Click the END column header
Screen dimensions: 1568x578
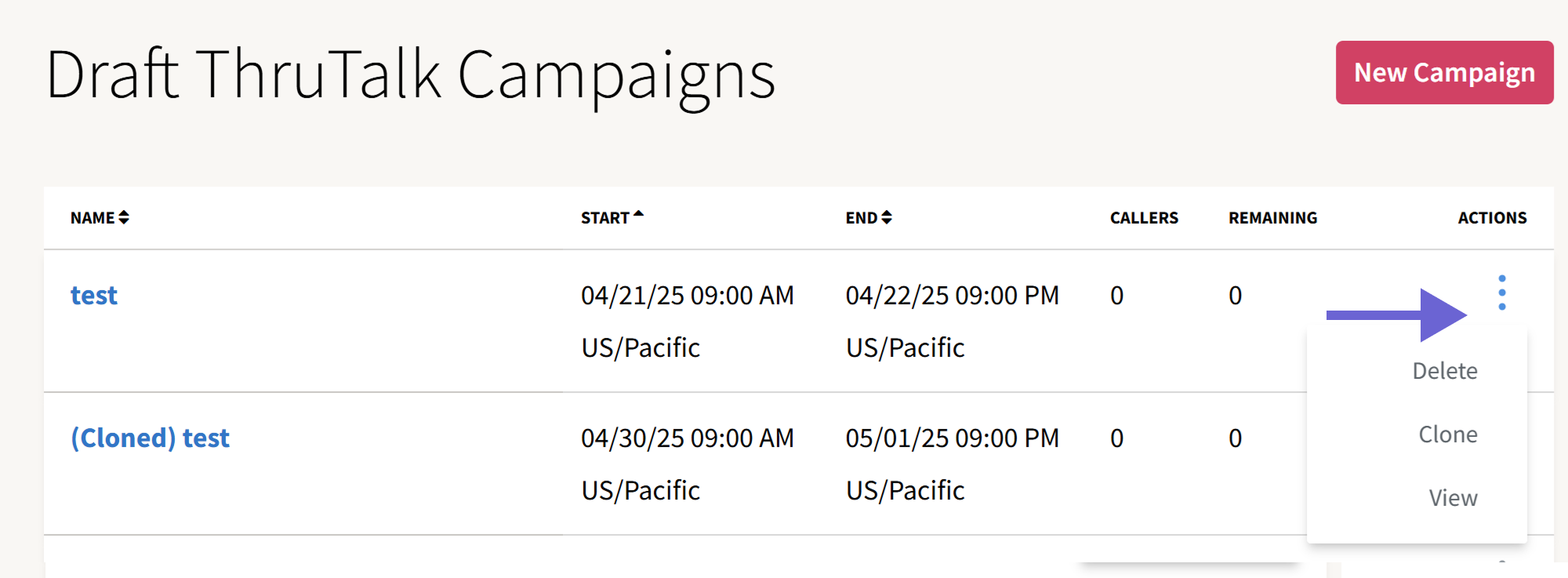pos(862,218)
